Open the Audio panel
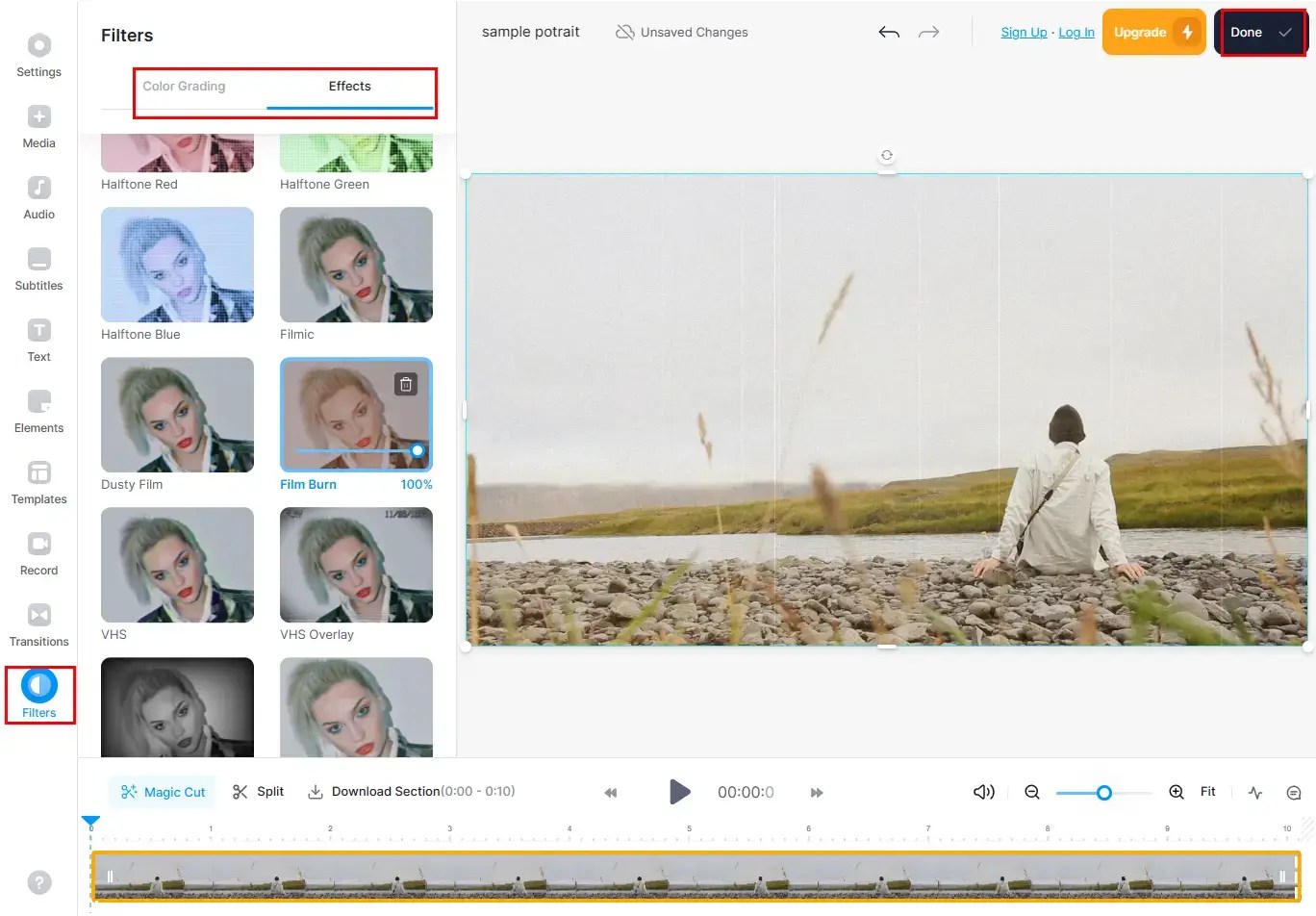Screen dimensions: 1316x916 (x=38, y=197)
